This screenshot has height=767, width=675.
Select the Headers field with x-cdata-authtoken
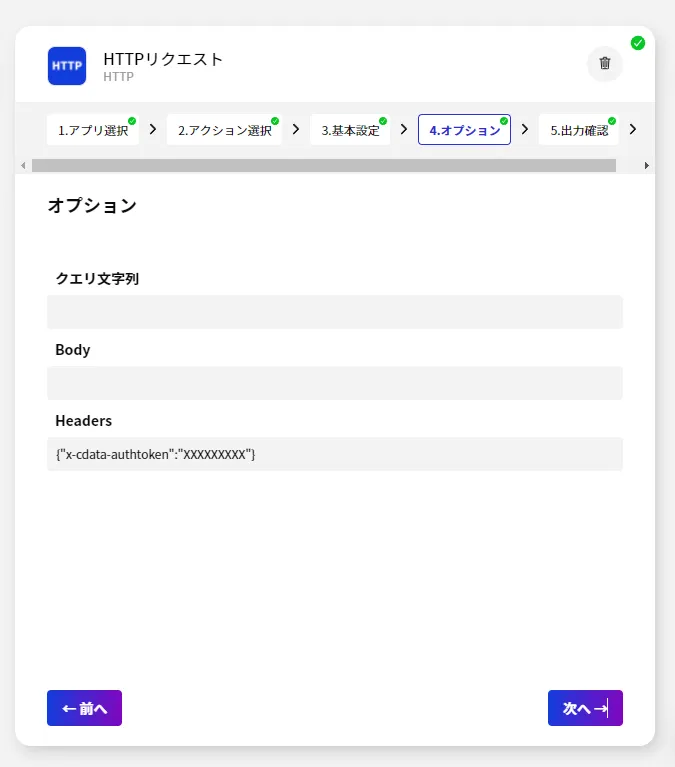point(335,454)
